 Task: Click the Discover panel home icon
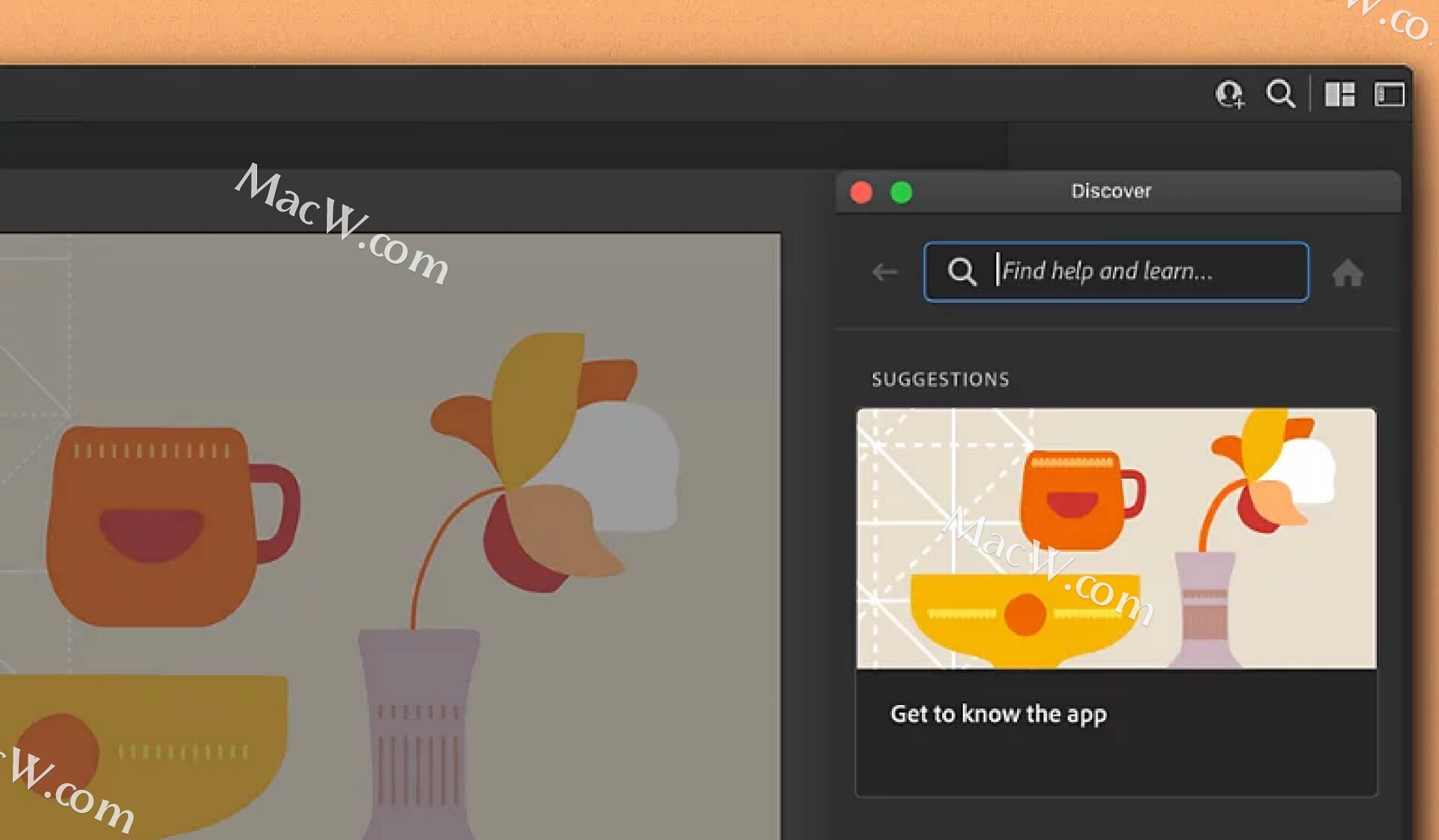click(1348, 273)
